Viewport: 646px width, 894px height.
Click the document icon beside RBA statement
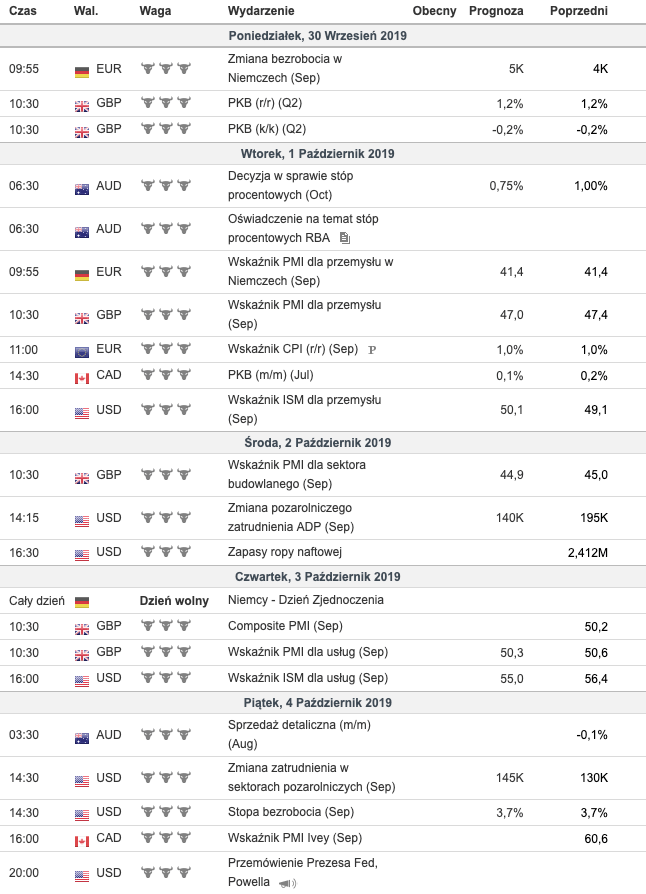345,238
